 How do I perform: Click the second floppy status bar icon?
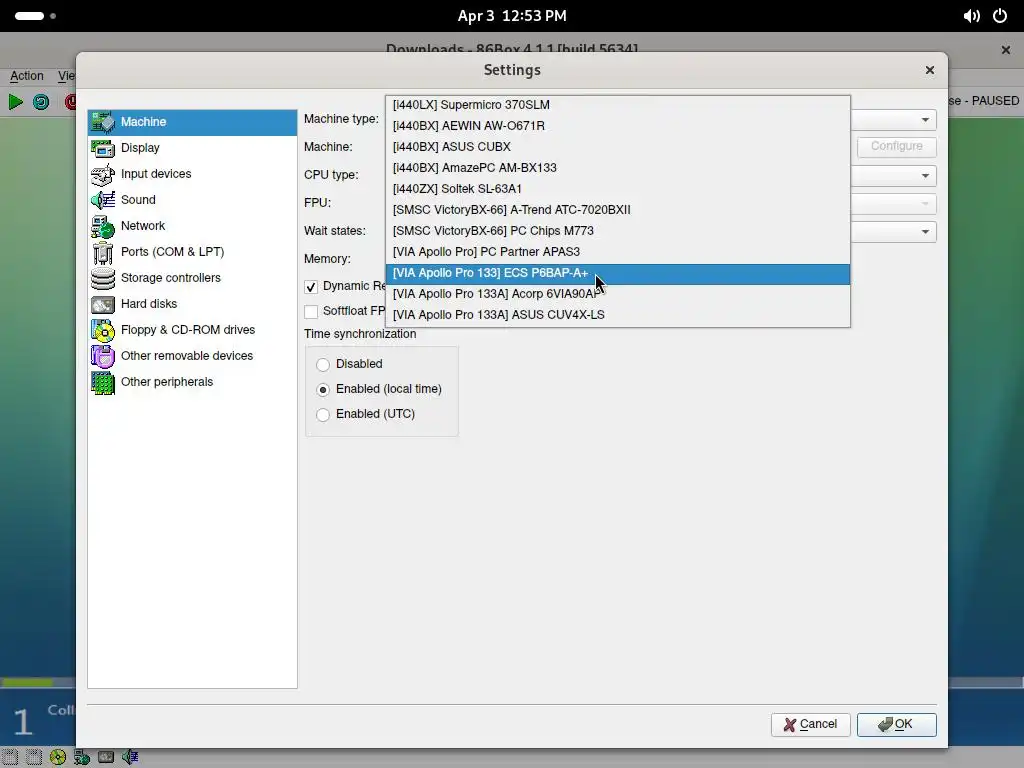33,757
